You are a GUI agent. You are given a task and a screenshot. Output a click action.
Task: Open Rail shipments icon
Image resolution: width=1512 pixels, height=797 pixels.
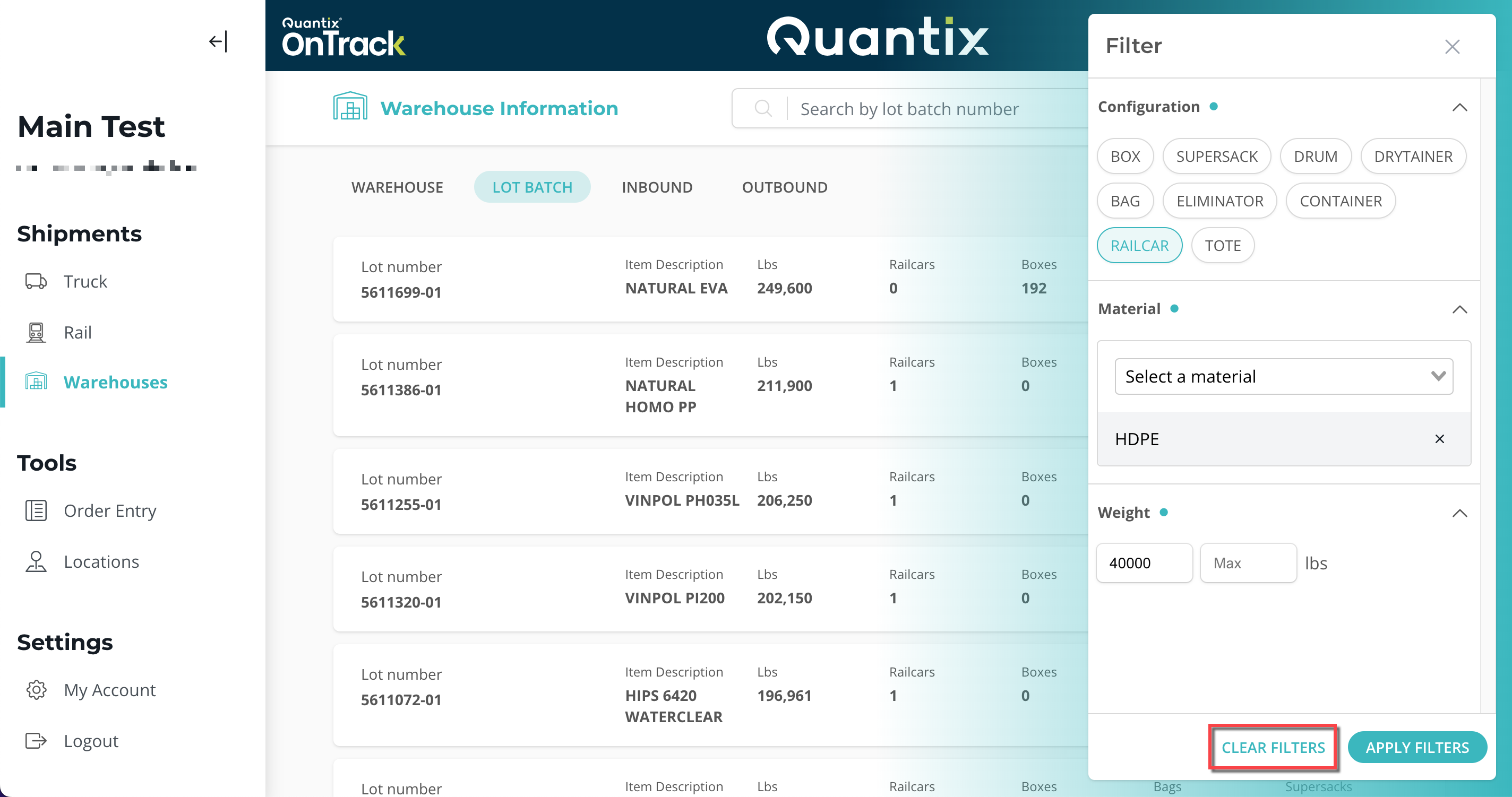[x=36, y=333]
